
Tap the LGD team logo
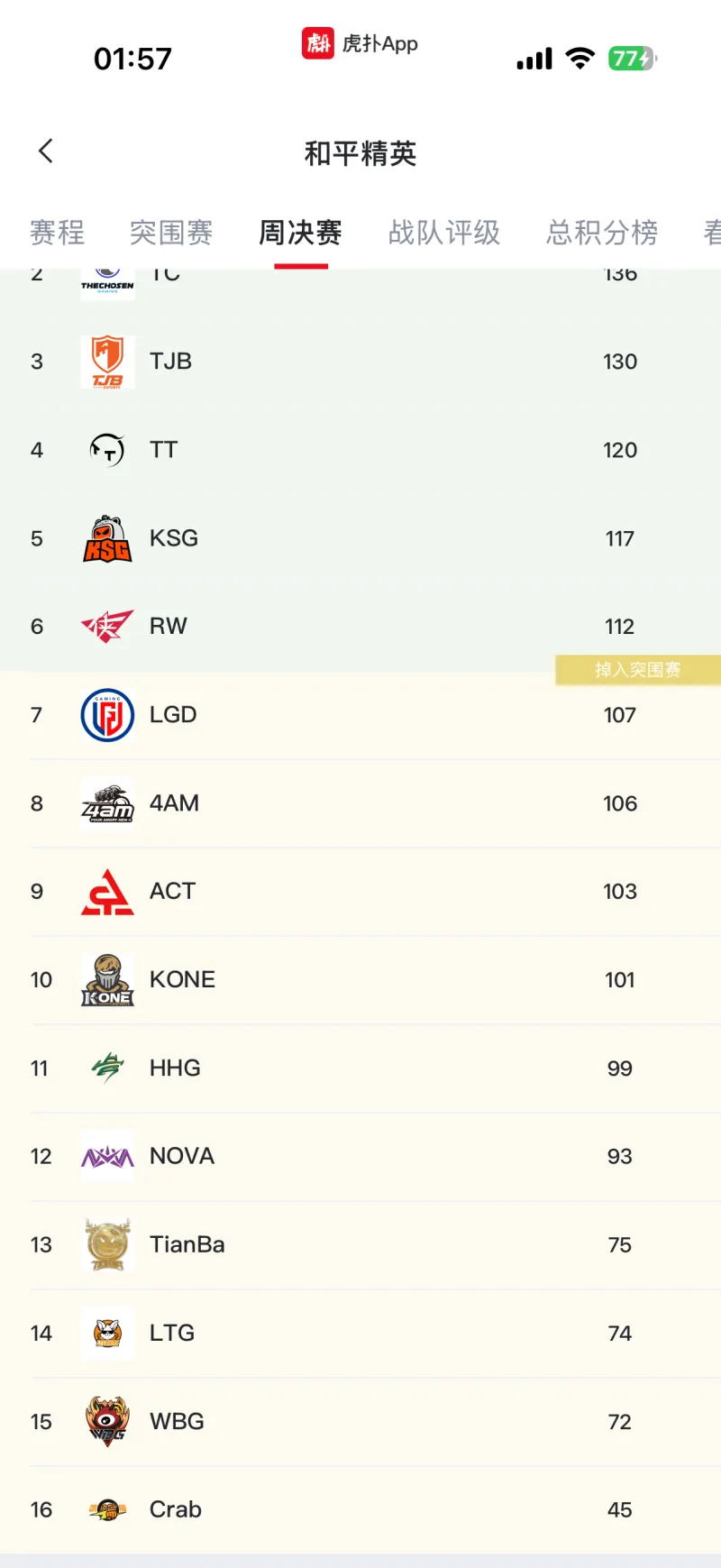tap(107, 715)
